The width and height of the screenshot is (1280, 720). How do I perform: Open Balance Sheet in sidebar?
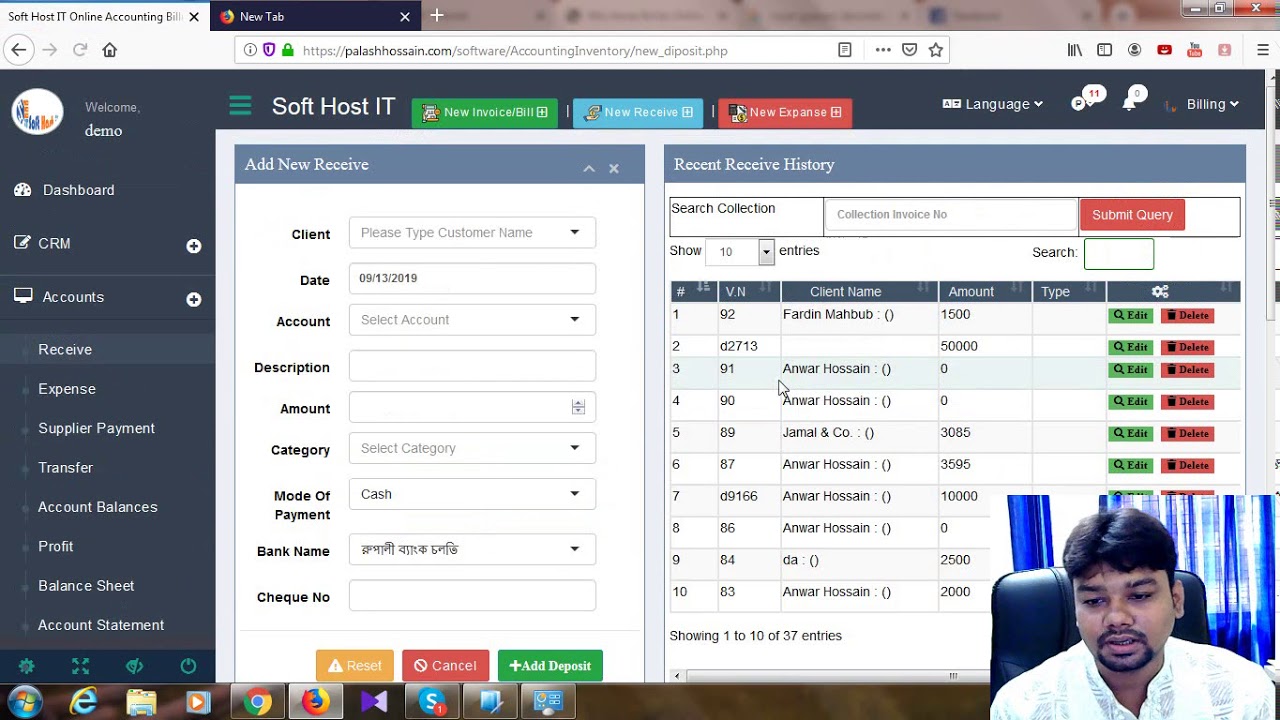tap(86, 586)
